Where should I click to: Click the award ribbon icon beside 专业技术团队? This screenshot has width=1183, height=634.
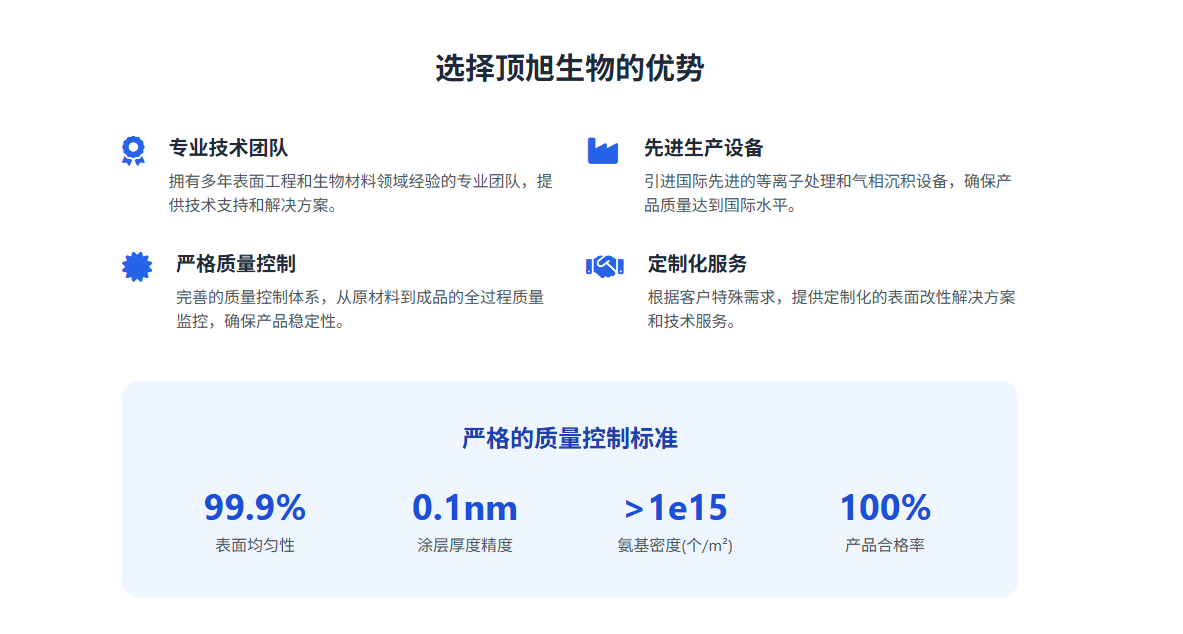[133, 150]
